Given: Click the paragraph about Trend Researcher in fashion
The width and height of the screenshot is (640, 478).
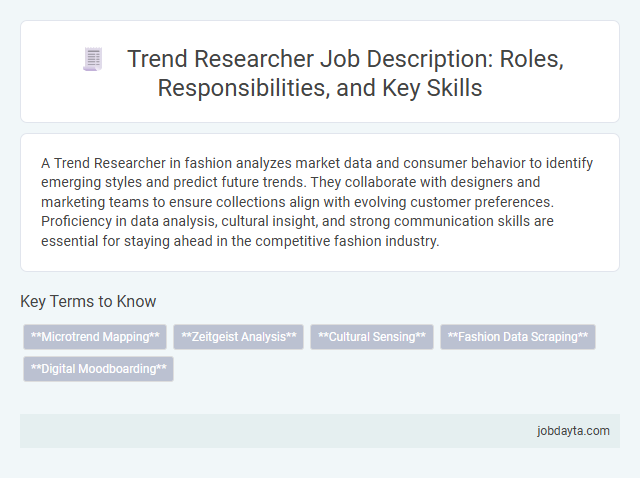Looking at the screenshot, I should click(x=317, y=202).
